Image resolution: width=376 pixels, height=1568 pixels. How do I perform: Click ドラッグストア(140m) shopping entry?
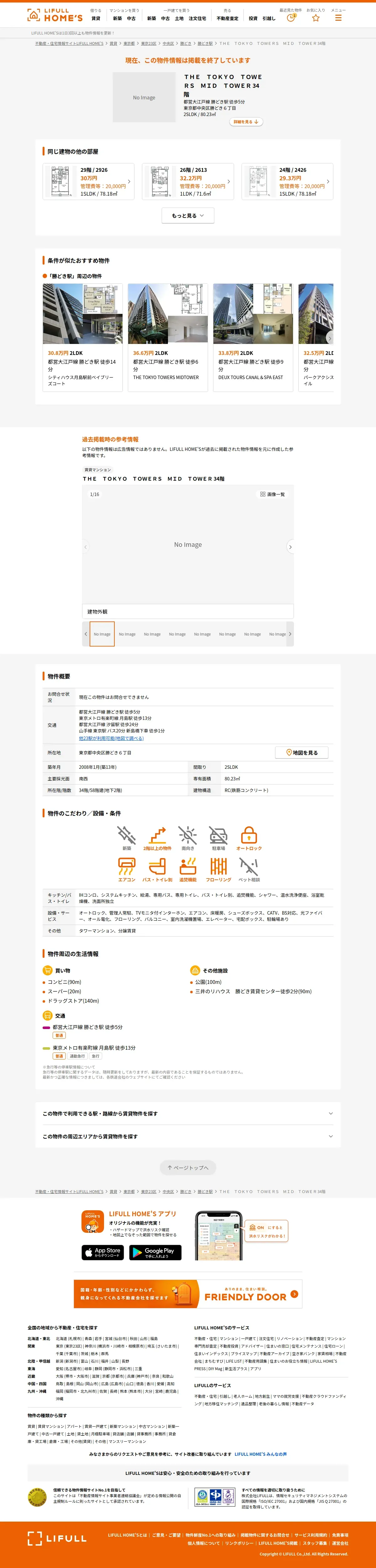[x=73, y=1001]
